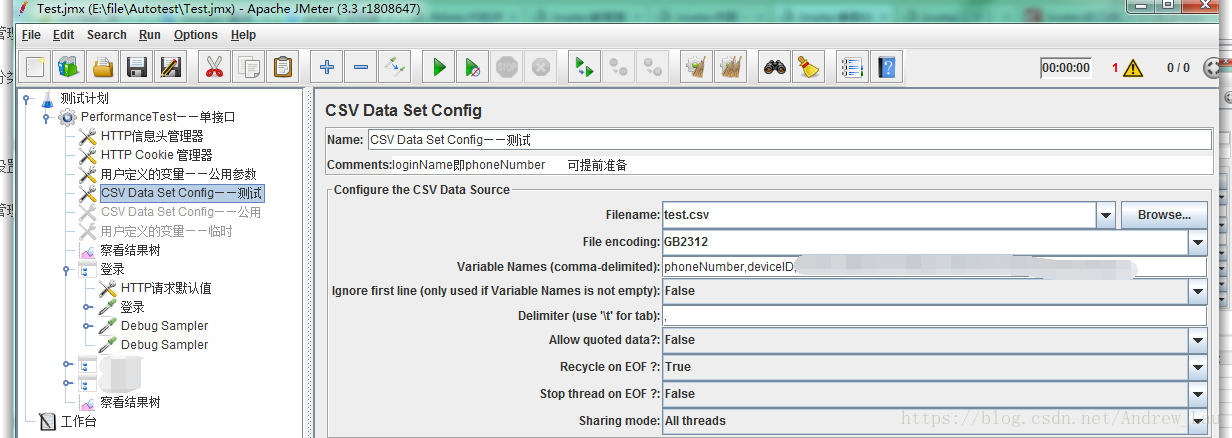
Task: Click the Toggle enable/disable icon
Action: click(396, 67)
